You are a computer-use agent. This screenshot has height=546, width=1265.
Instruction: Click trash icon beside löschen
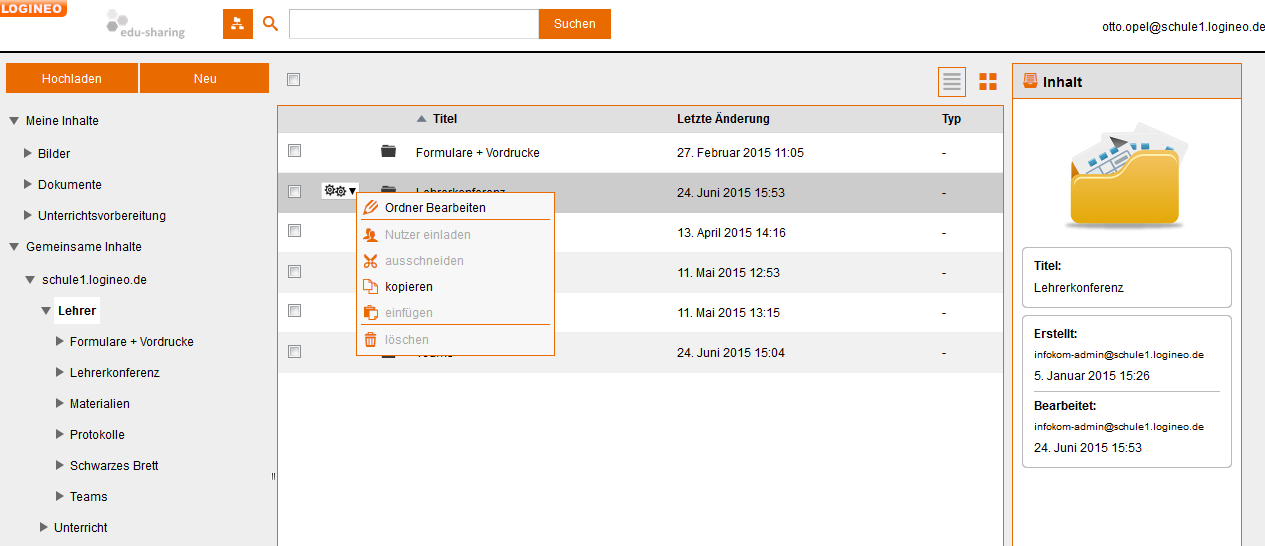point(371,340)
